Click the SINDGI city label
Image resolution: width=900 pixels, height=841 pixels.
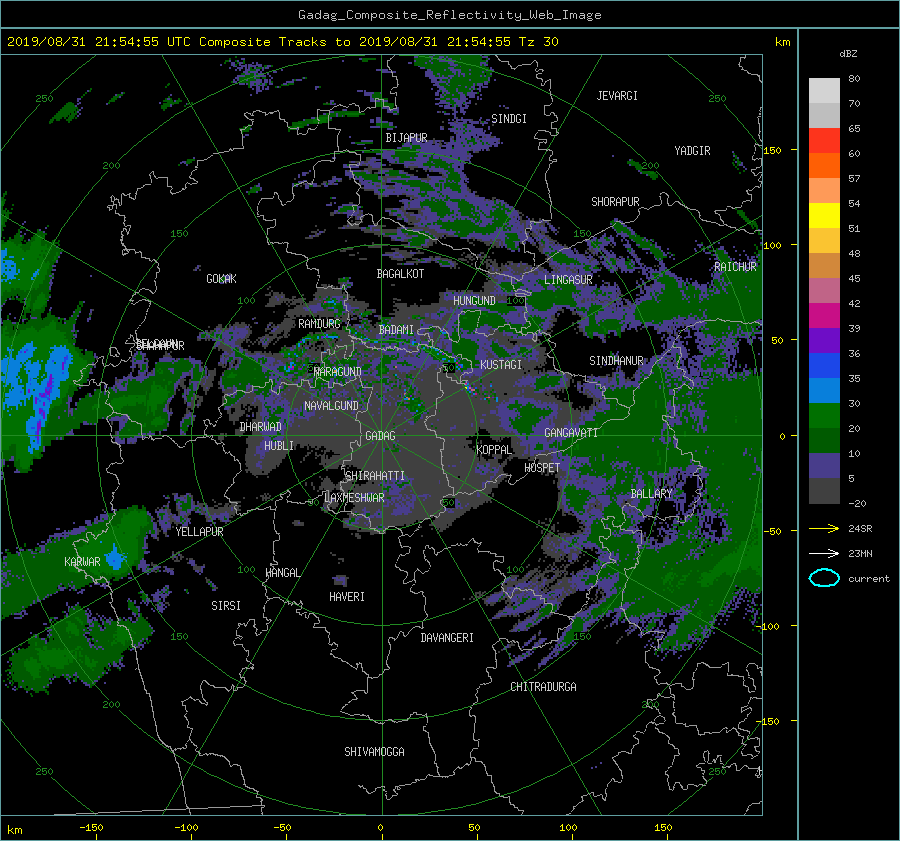(x=509, y=119)
